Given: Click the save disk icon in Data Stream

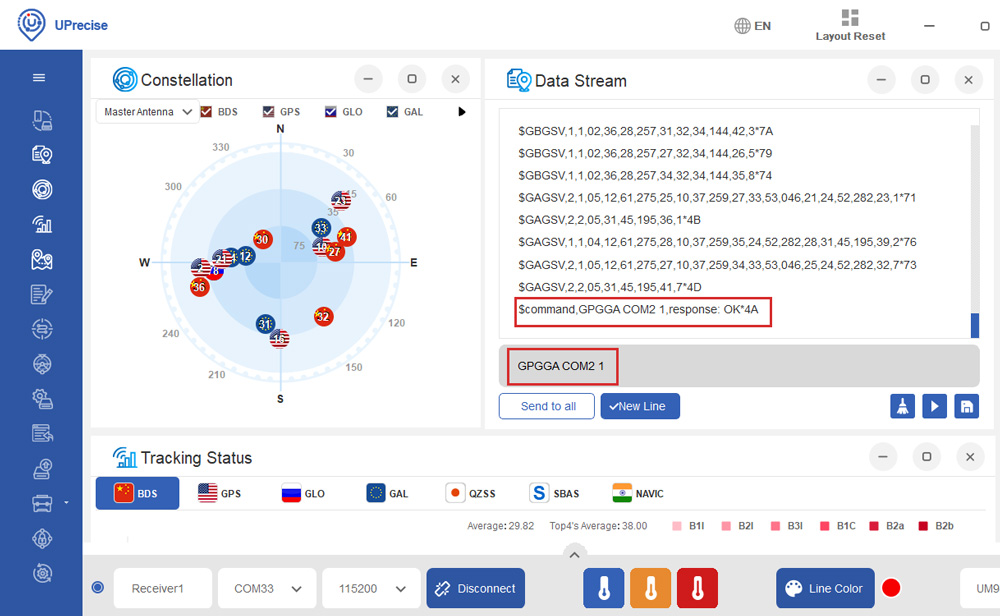Looking at the screenshot, I should point(966,406).
